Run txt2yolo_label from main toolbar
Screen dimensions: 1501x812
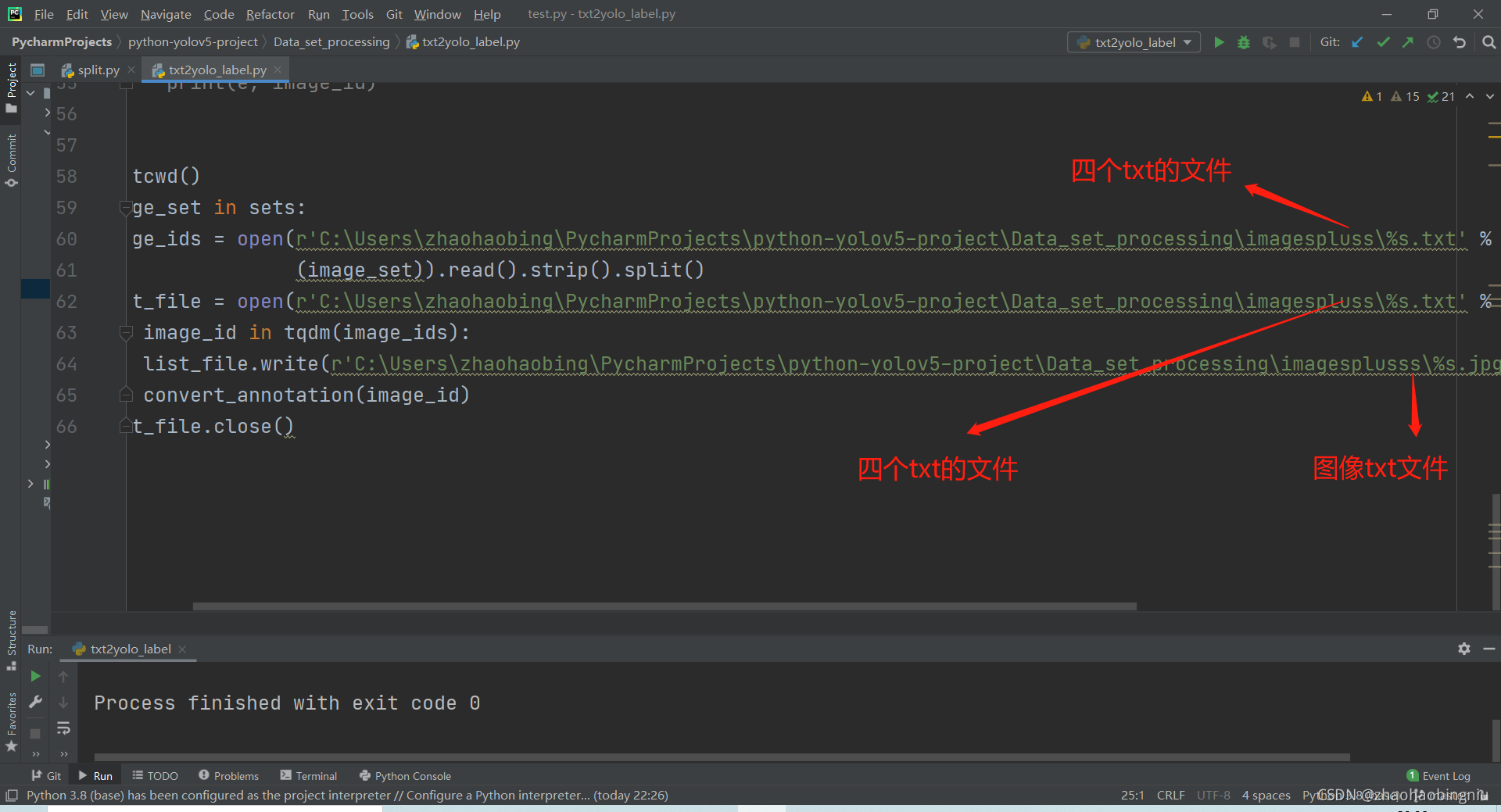[x=1218, y=42]
